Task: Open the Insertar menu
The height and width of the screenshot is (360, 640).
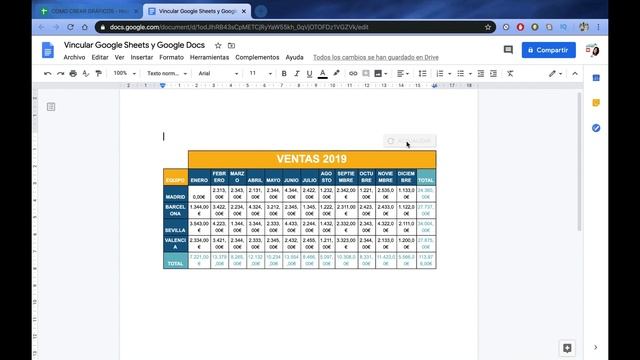Action: point(142,58)
